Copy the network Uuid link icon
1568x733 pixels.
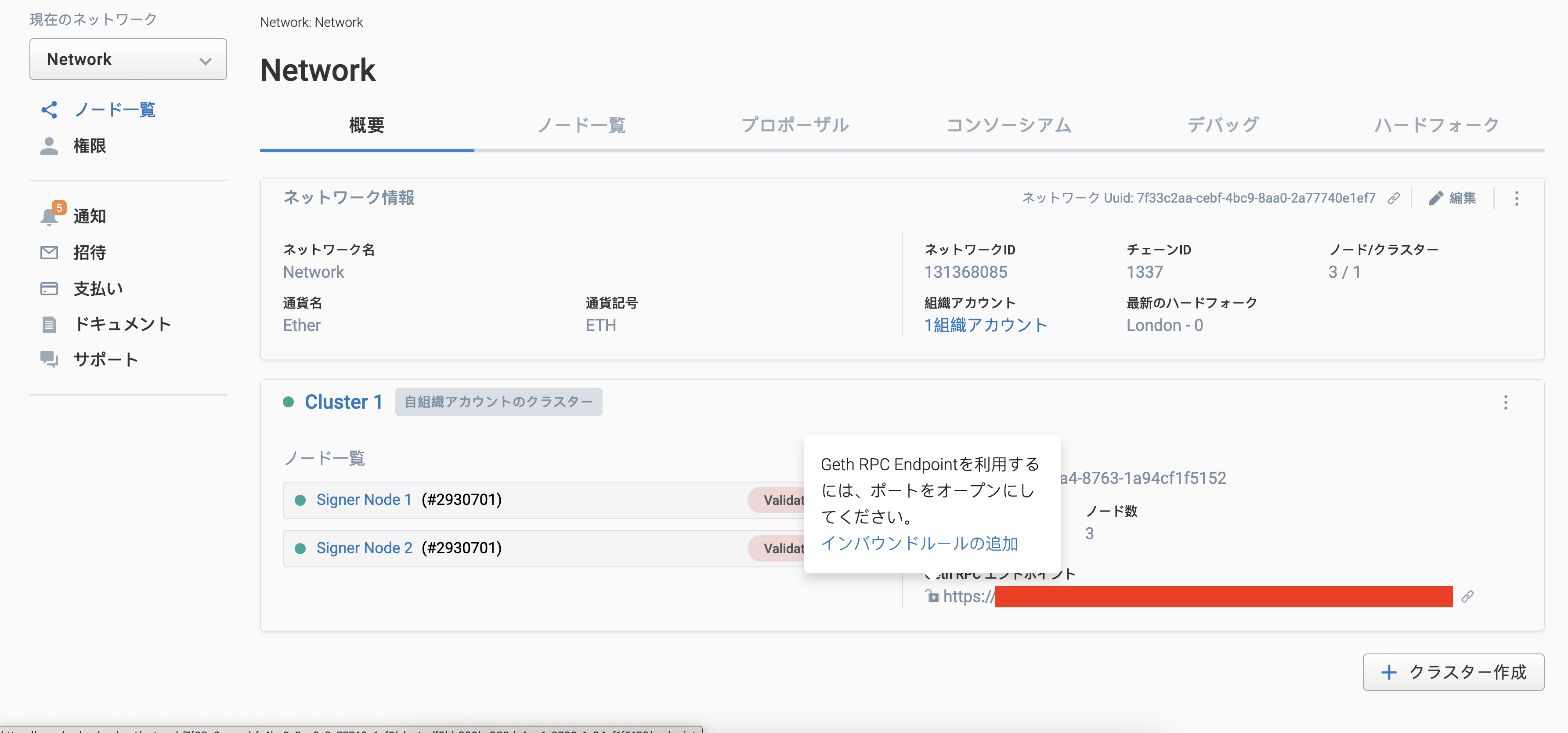point(1394,199)
